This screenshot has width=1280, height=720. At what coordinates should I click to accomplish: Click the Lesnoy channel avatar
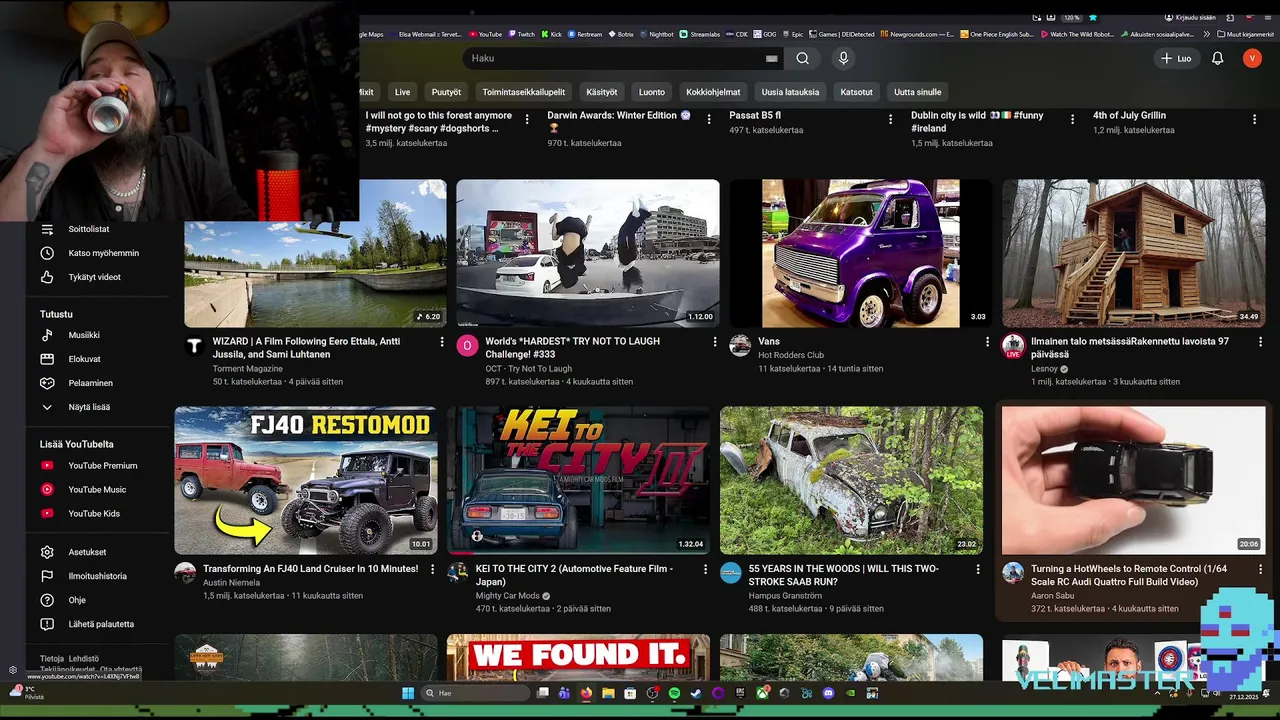1013,346
